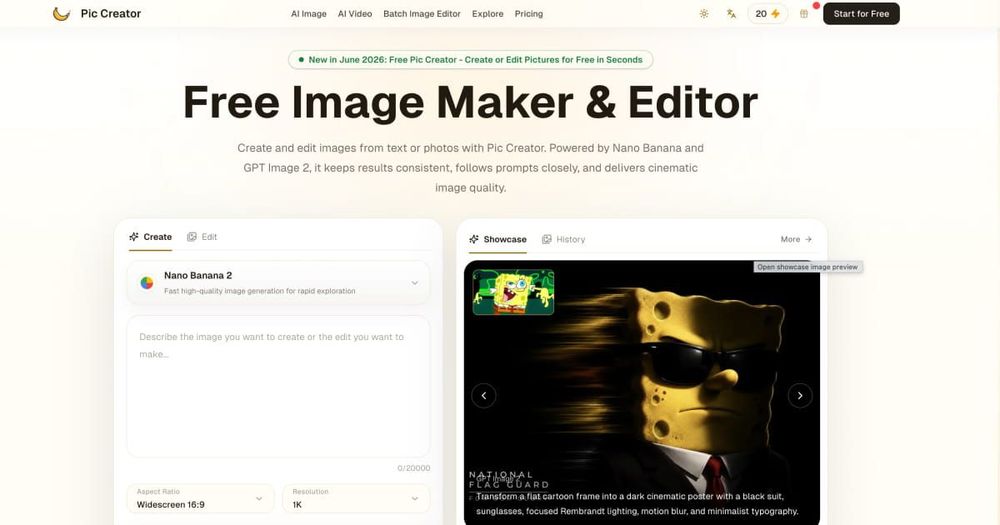
Task: Open the gift rewards icon
Action: [x=804, y=13]
